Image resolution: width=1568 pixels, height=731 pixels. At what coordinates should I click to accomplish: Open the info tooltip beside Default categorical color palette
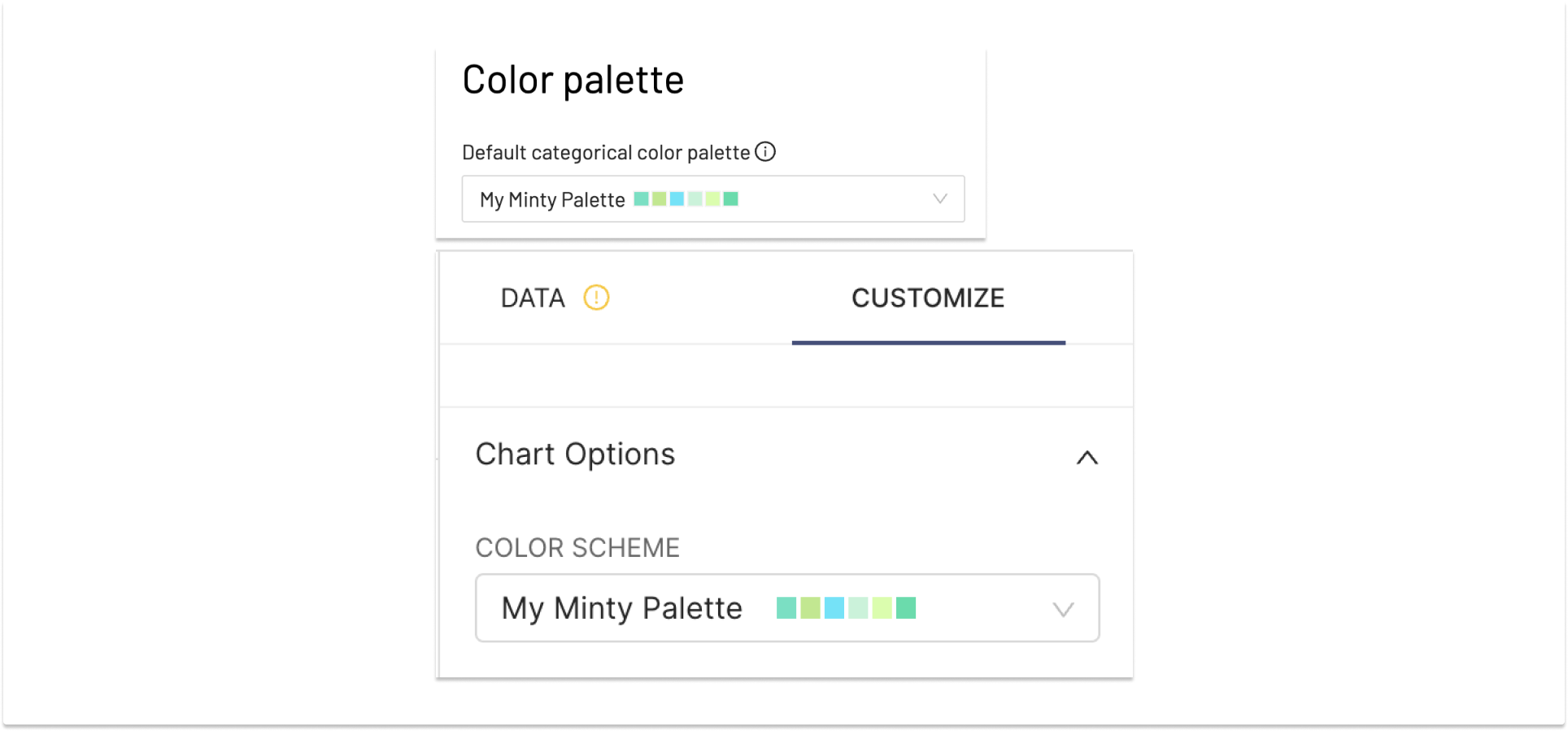click(x=765, y=151)
